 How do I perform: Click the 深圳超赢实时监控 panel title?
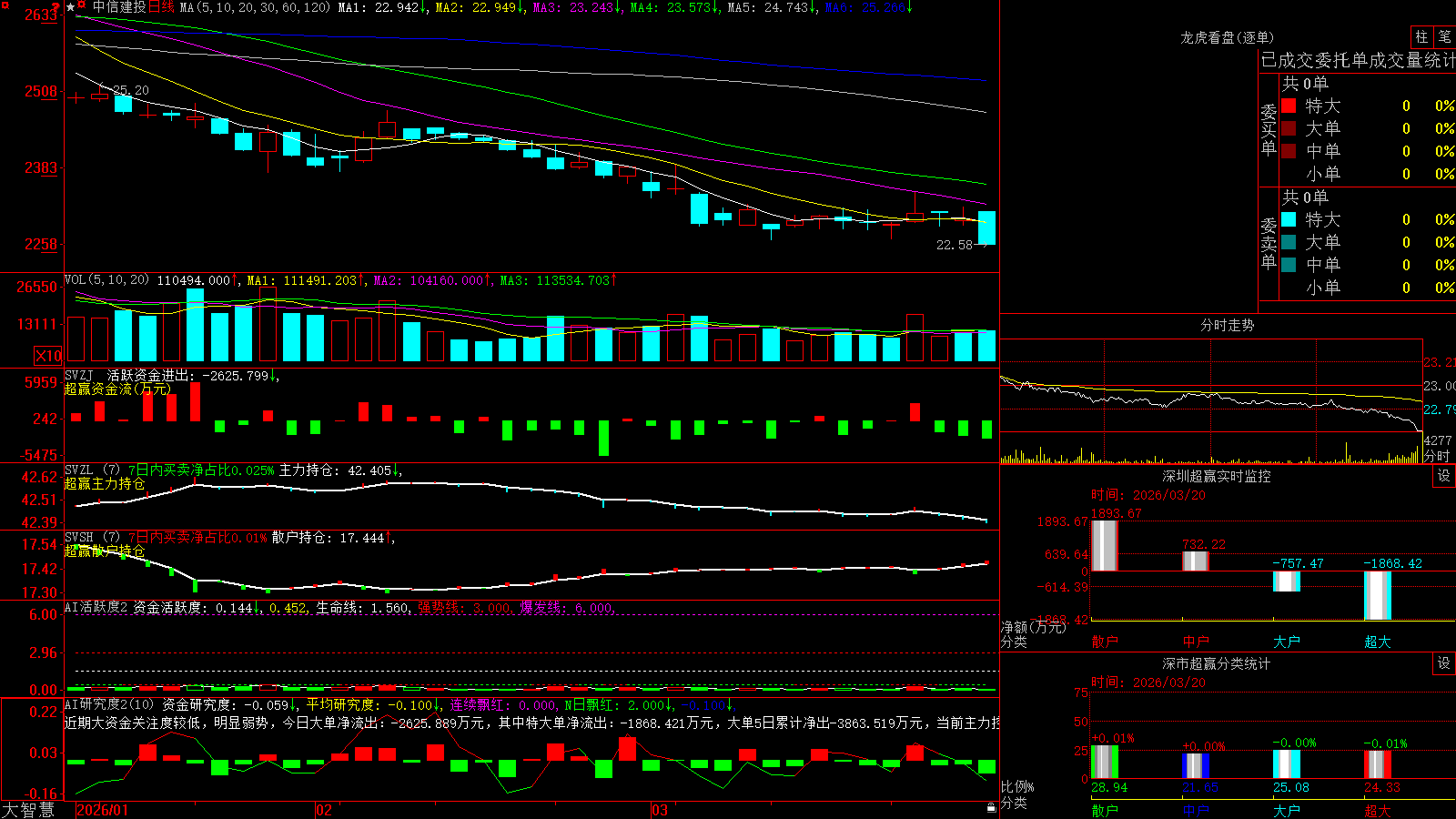(x=1217, y=476)
